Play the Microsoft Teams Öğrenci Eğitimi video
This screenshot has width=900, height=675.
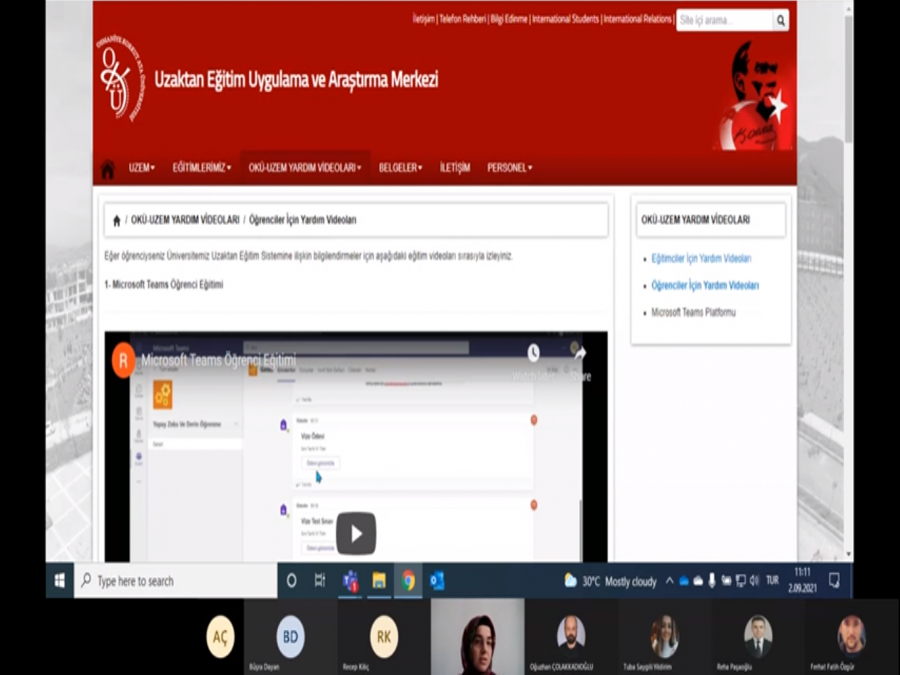356,533
